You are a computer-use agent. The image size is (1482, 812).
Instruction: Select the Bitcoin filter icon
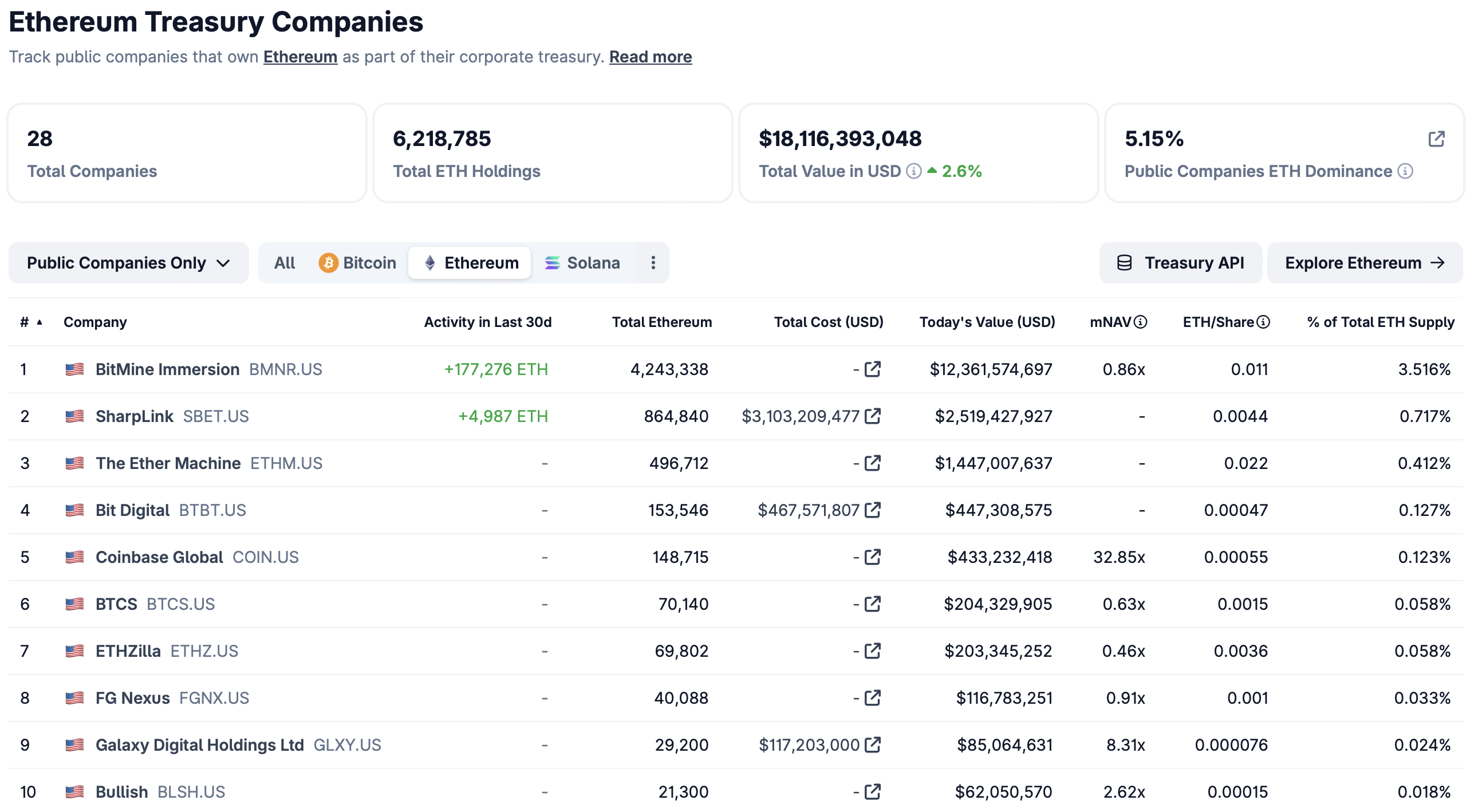click(x=328, y=262)
